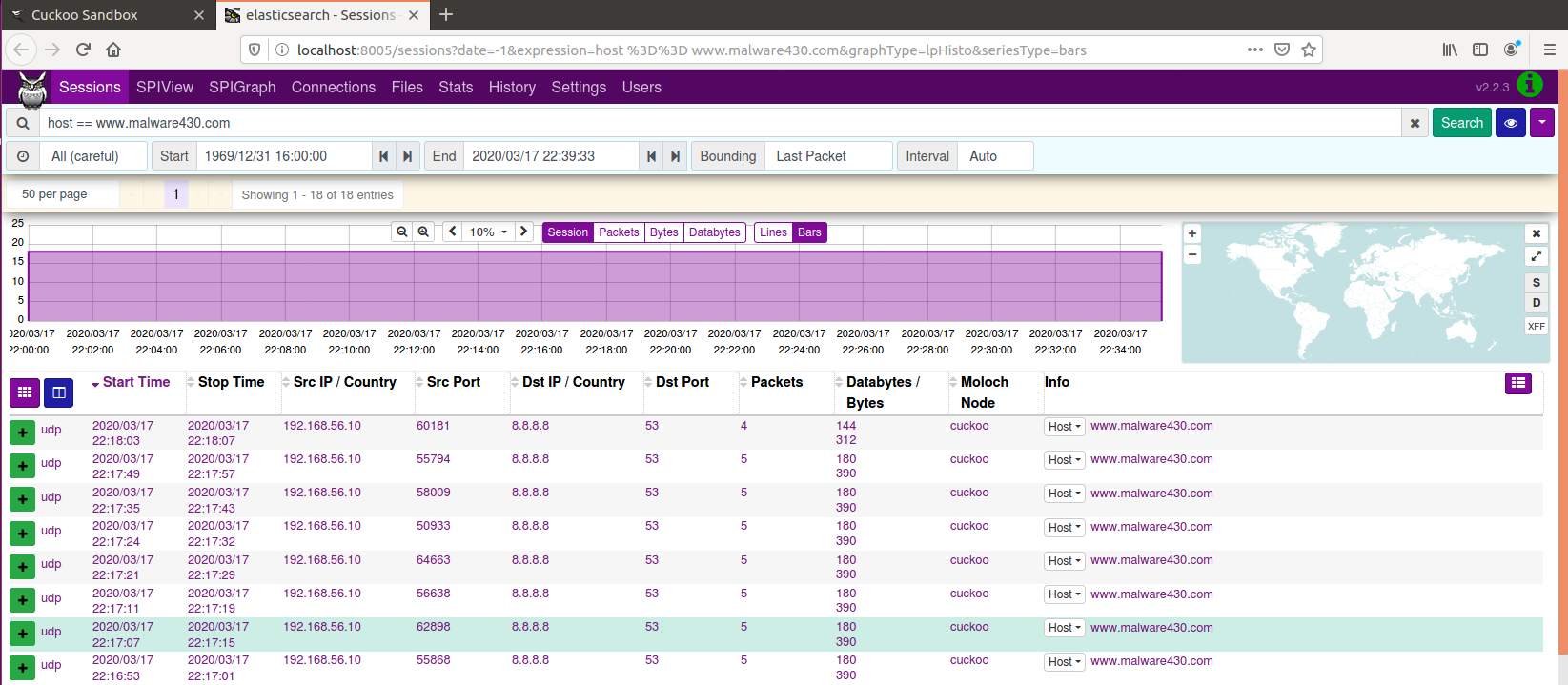Open the actions dropdown beside Search
This screenshot has height=685, width=1568.
tap(1542, 123)
